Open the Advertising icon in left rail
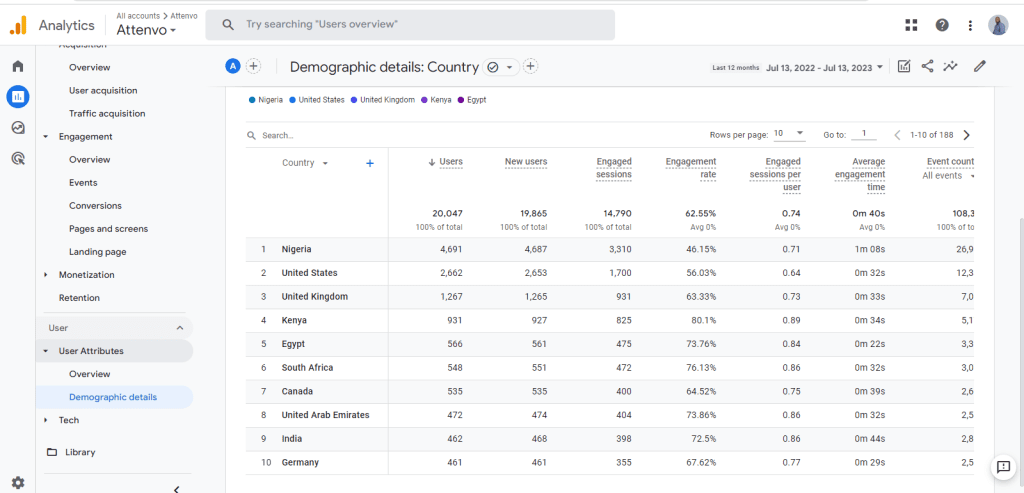This screenshot has height=493, width=1024. point(18,157)
